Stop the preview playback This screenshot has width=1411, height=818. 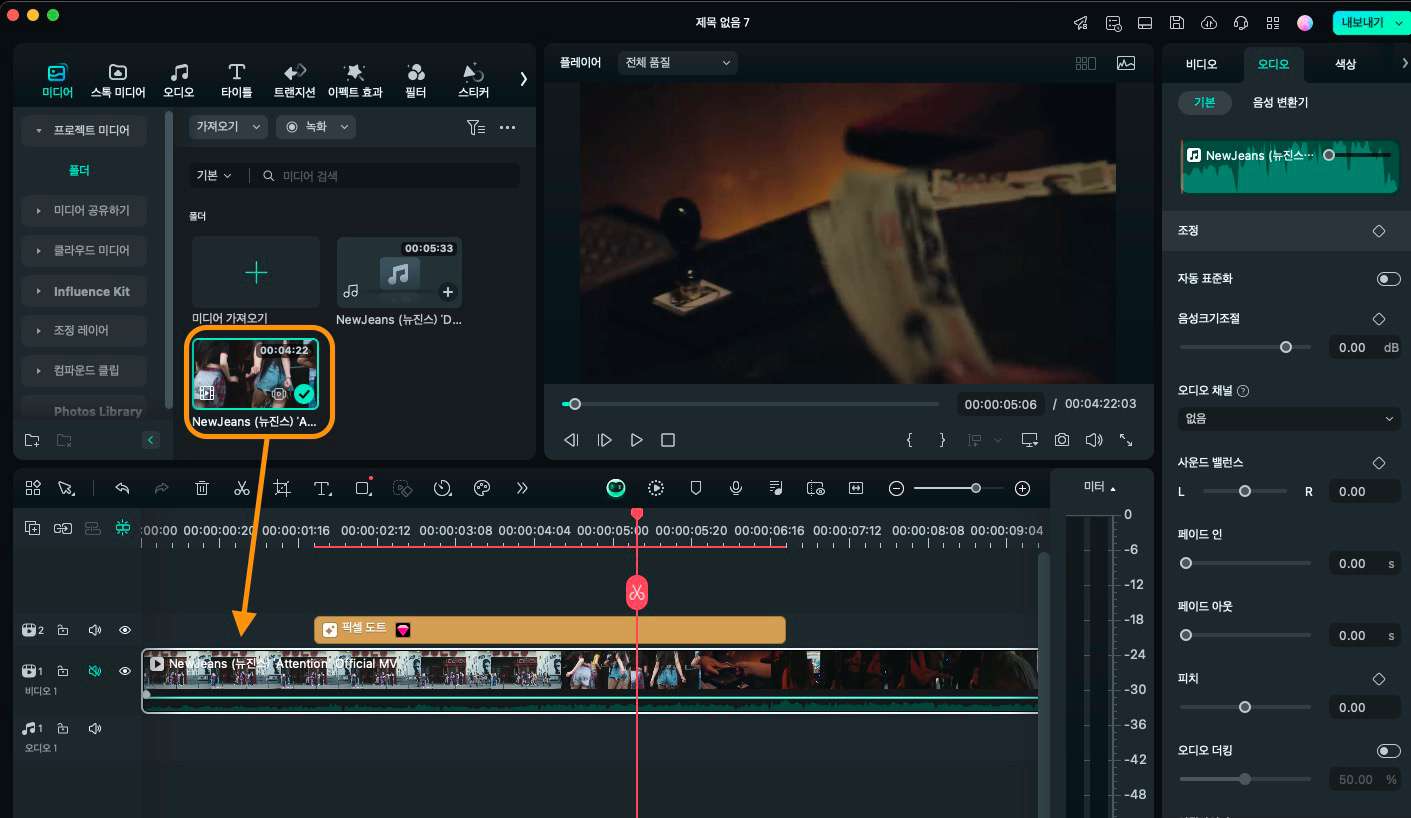pos(668,440)
